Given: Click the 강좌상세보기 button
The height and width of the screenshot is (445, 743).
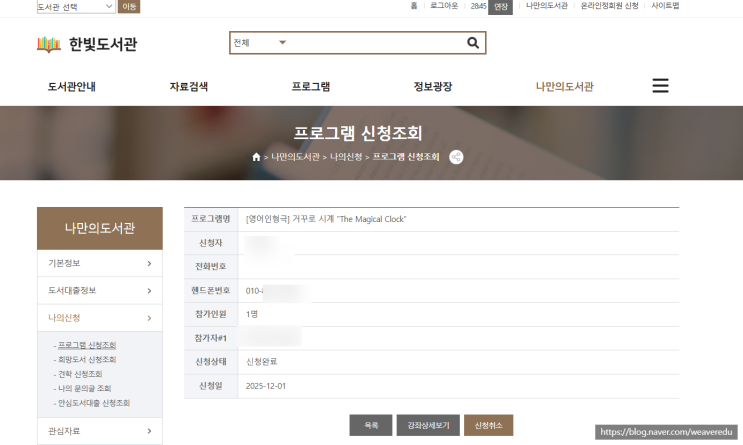Looking at the screenshot, I should (x=428, y=425).
